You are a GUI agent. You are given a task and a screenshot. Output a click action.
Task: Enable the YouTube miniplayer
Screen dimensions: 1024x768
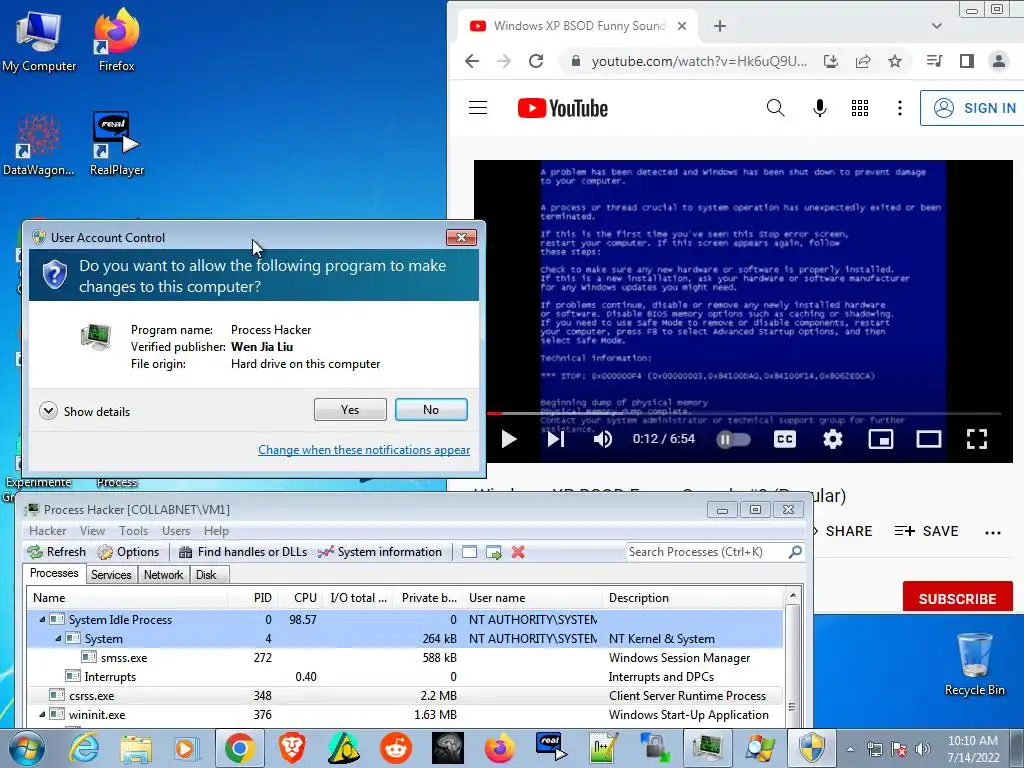[x=880, y=439]
